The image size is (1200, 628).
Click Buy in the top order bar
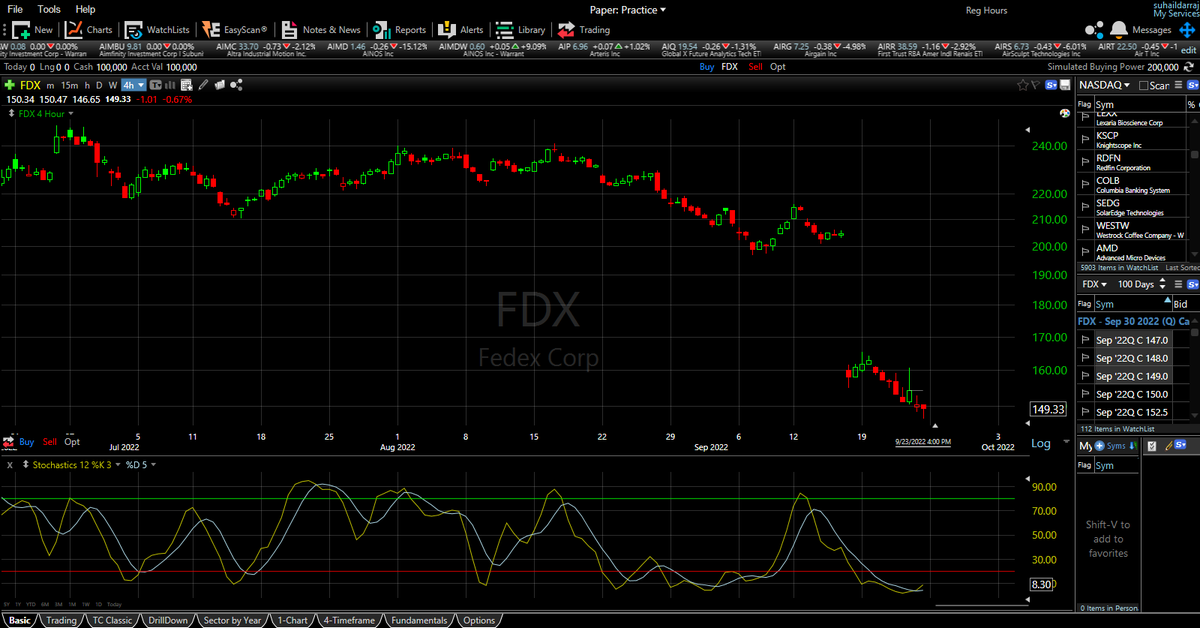(706, 66)
